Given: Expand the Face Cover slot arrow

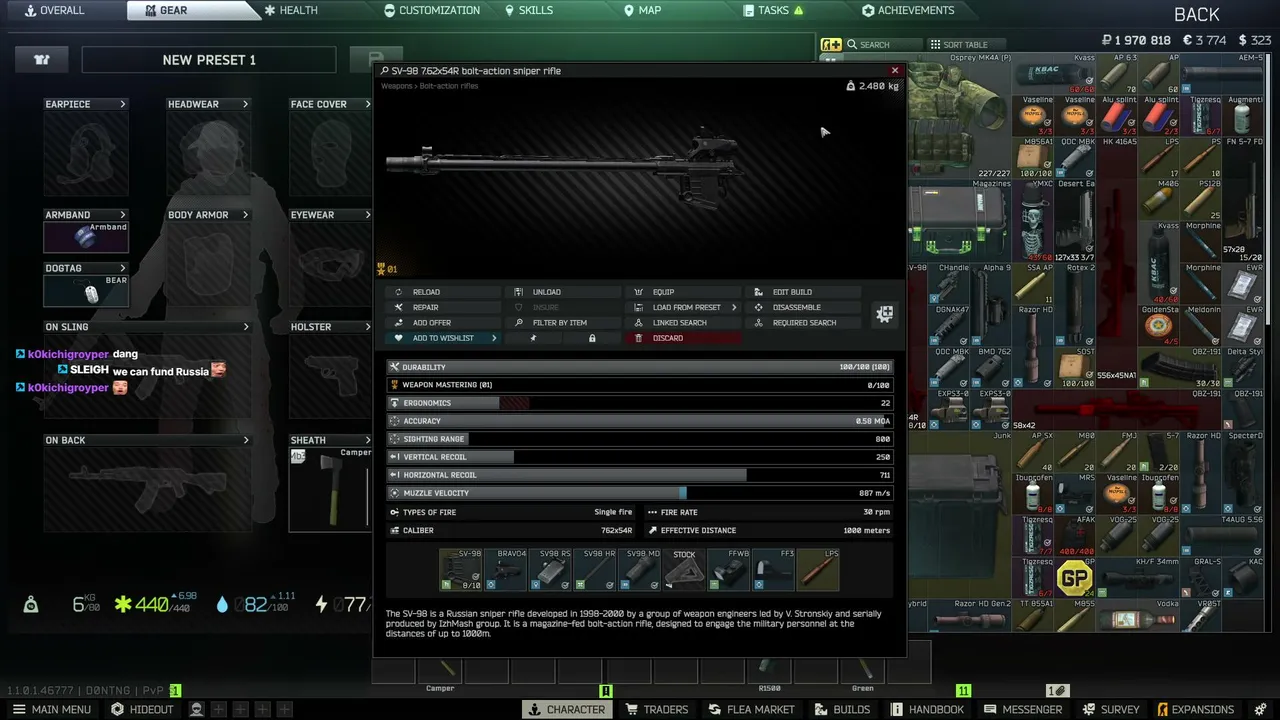Looking at the screenshot, I should 367,104.
